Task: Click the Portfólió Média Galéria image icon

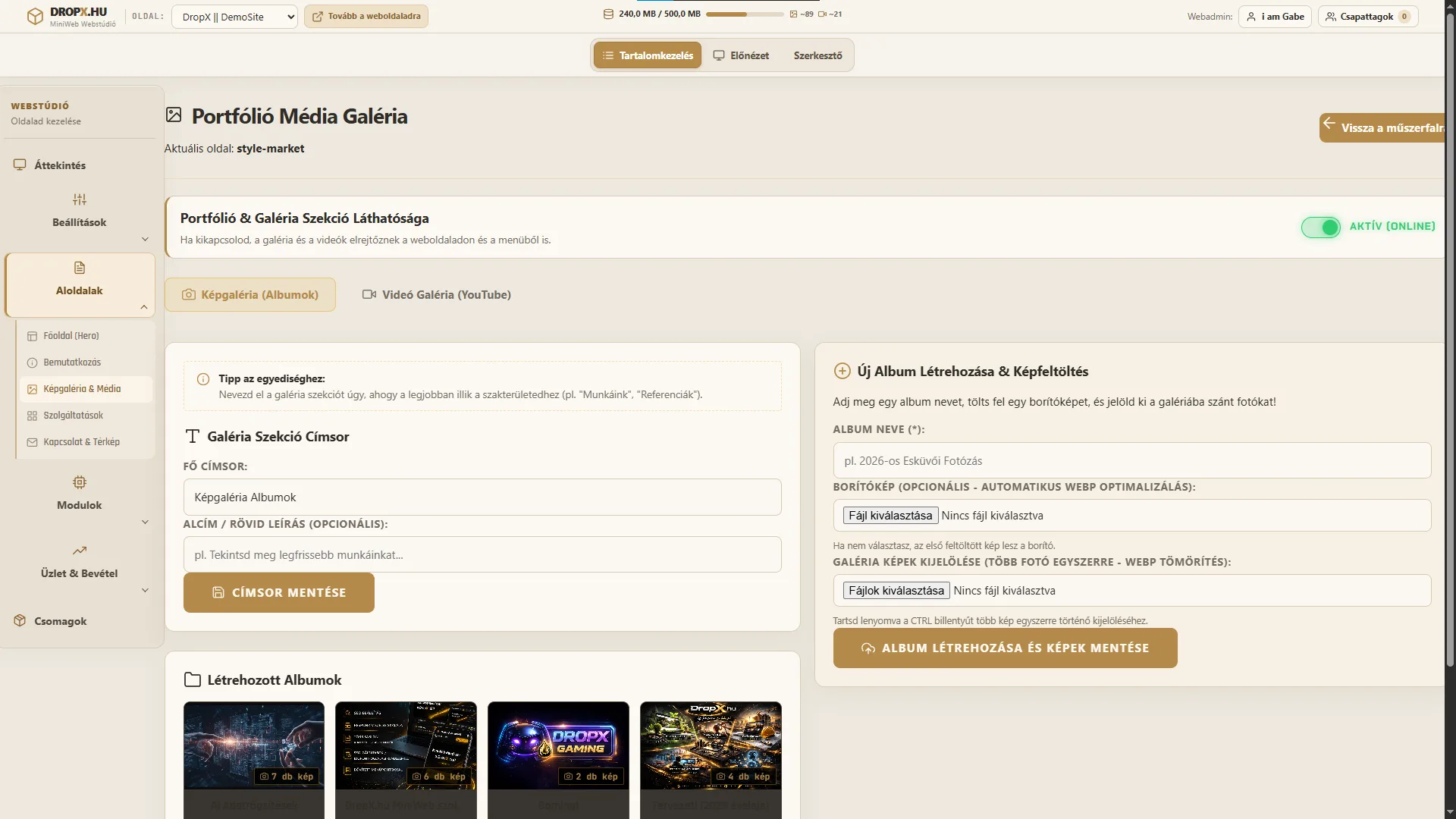Action: [x=174, y=115]
